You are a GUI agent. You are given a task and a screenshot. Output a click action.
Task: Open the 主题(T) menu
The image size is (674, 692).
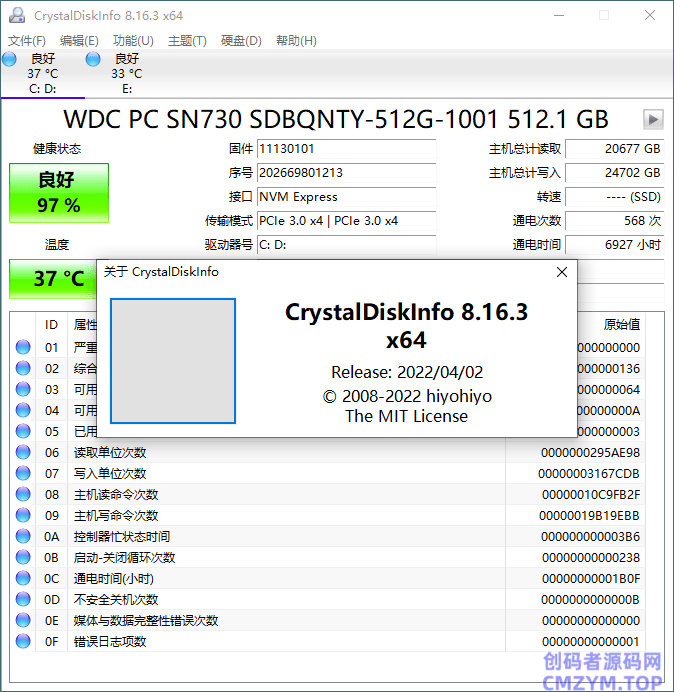(187, 41)
